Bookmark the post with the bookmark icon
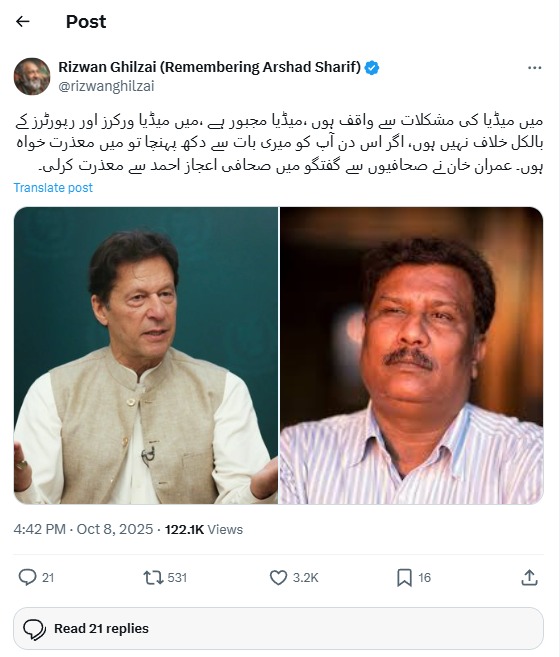 pyautogui.click(x=404, y=577)
